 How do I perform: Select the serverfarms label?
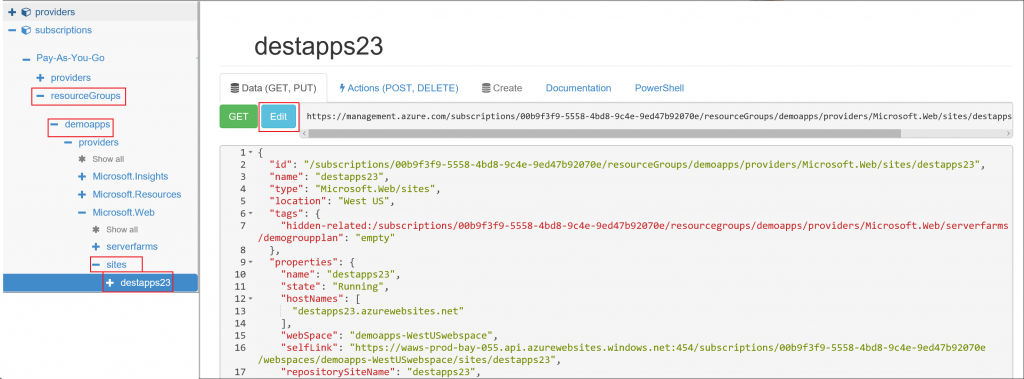132,247
